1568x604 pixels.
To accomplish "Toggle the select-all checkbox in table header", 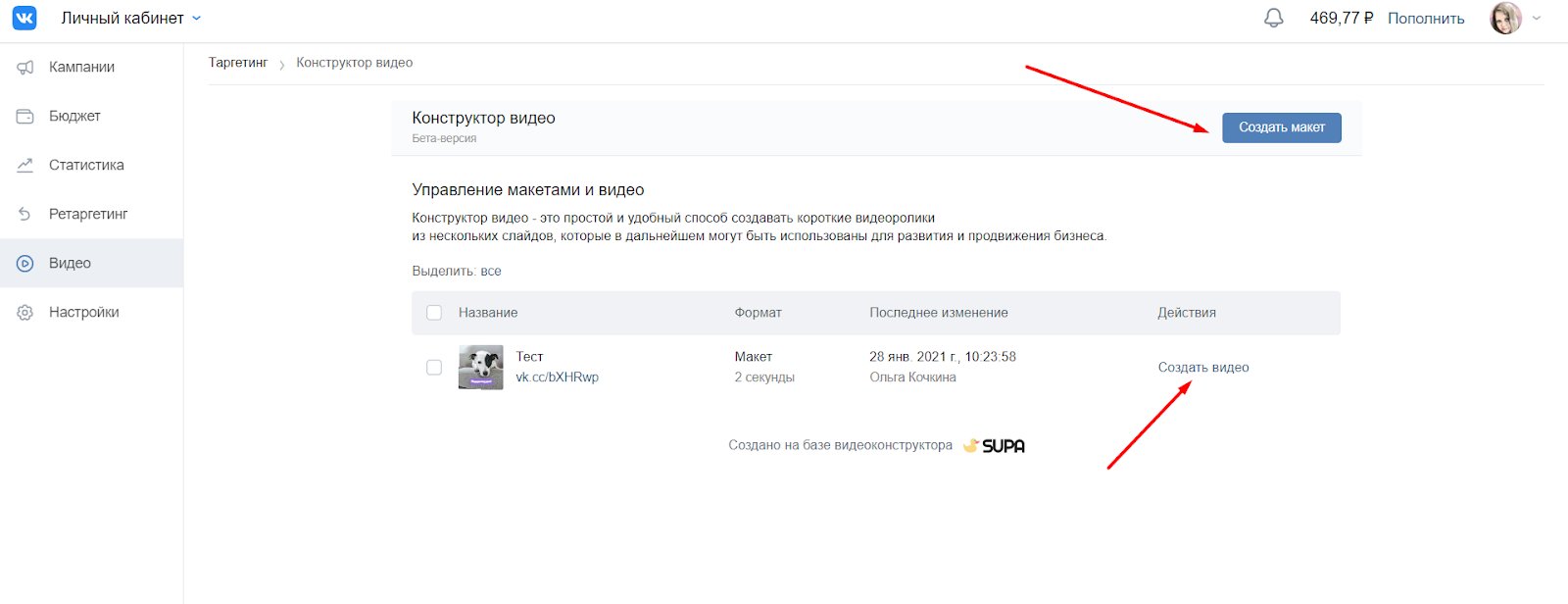I will coord(434,313).
